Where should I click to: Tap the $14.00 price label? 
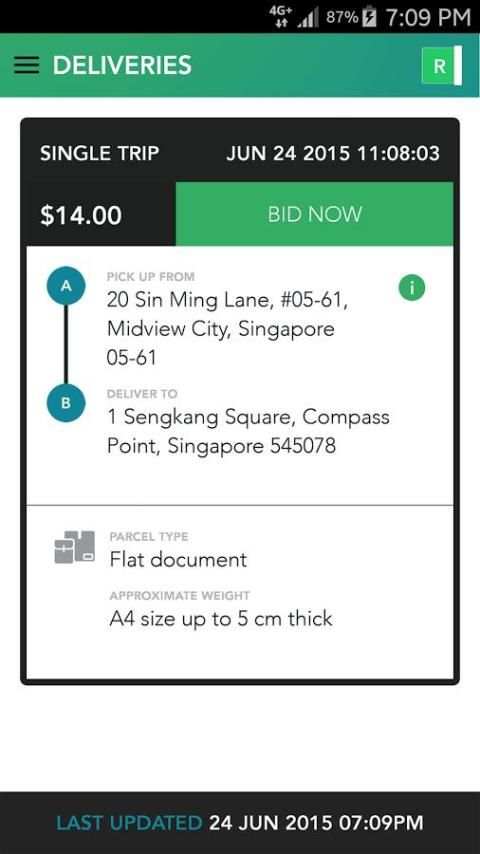click(x=81, y=215)
